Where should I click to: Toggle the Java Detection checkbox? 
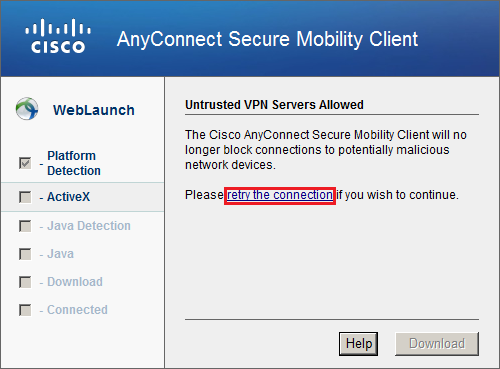pos(25,226)
